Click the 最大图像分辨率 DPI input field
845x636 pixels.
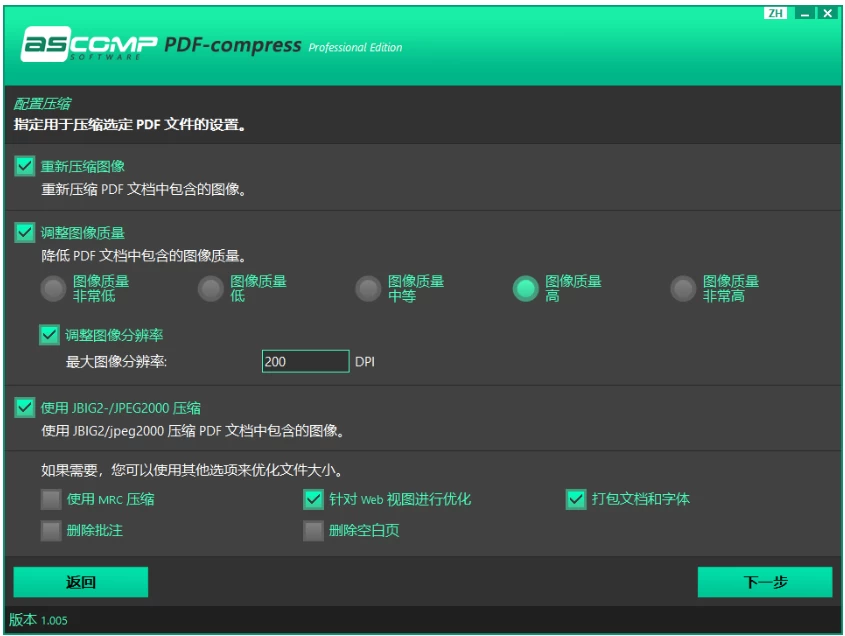coord(304,361)
